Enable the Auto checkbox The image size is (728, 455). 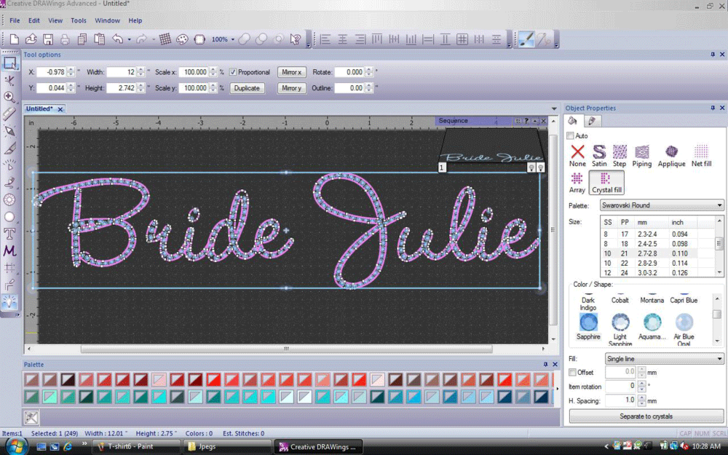point(571,136)
